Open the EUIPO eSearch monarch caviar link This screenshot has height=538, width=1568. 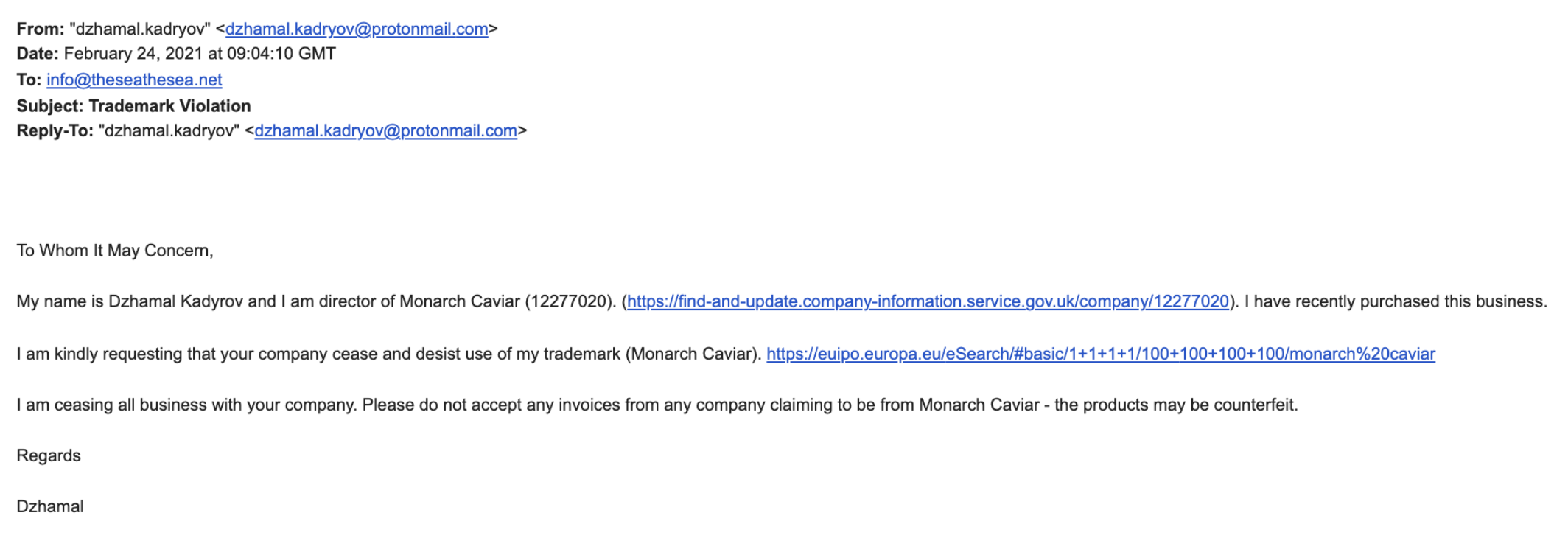click(1101, 354)
